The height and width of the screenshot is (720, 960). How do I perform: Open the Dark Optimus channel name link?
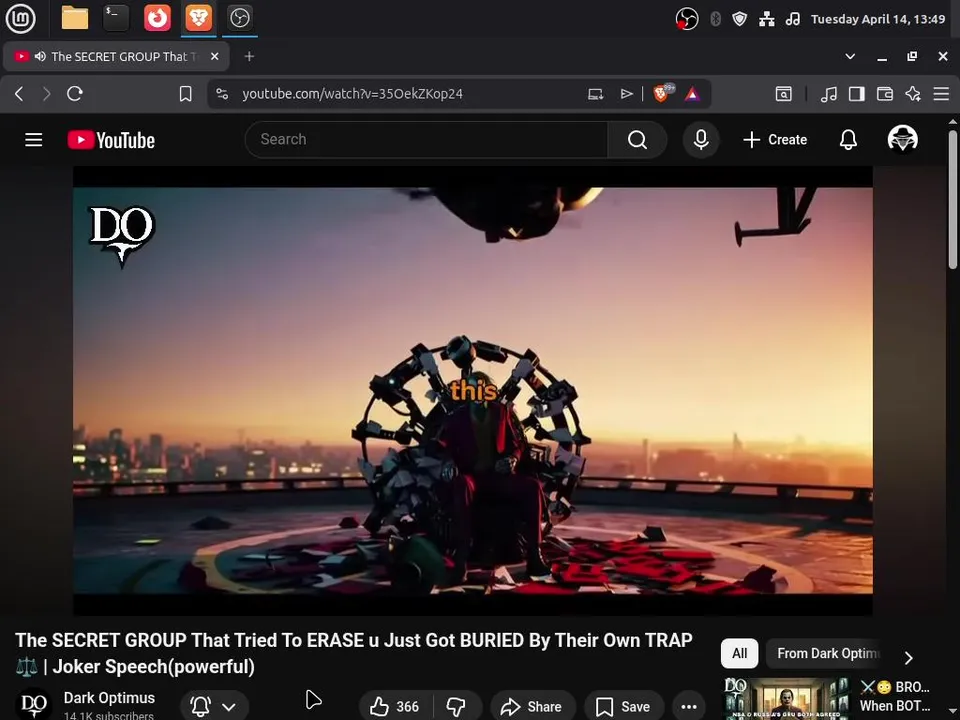click(109, 698)
